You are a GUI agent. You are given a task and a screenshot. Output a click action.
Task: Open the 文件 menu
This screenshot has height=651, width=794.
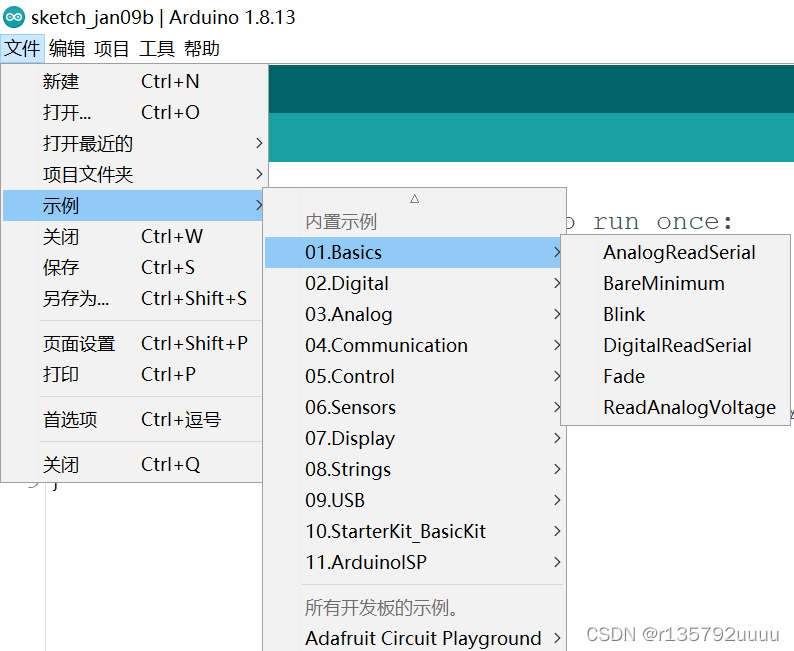(x=22, y=49)
